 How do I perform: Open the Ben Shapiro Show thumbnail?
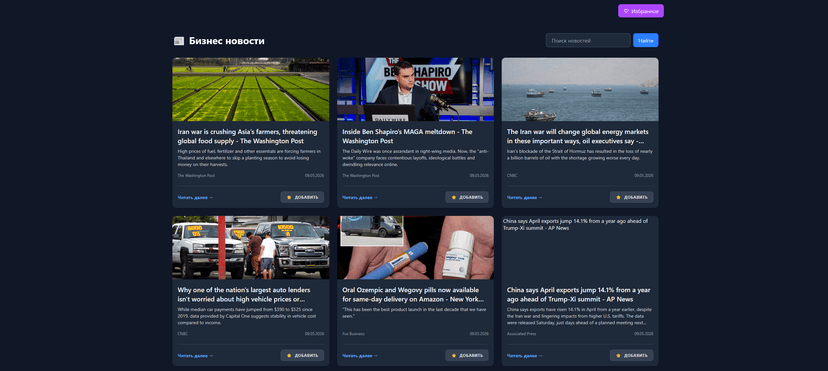415,89
